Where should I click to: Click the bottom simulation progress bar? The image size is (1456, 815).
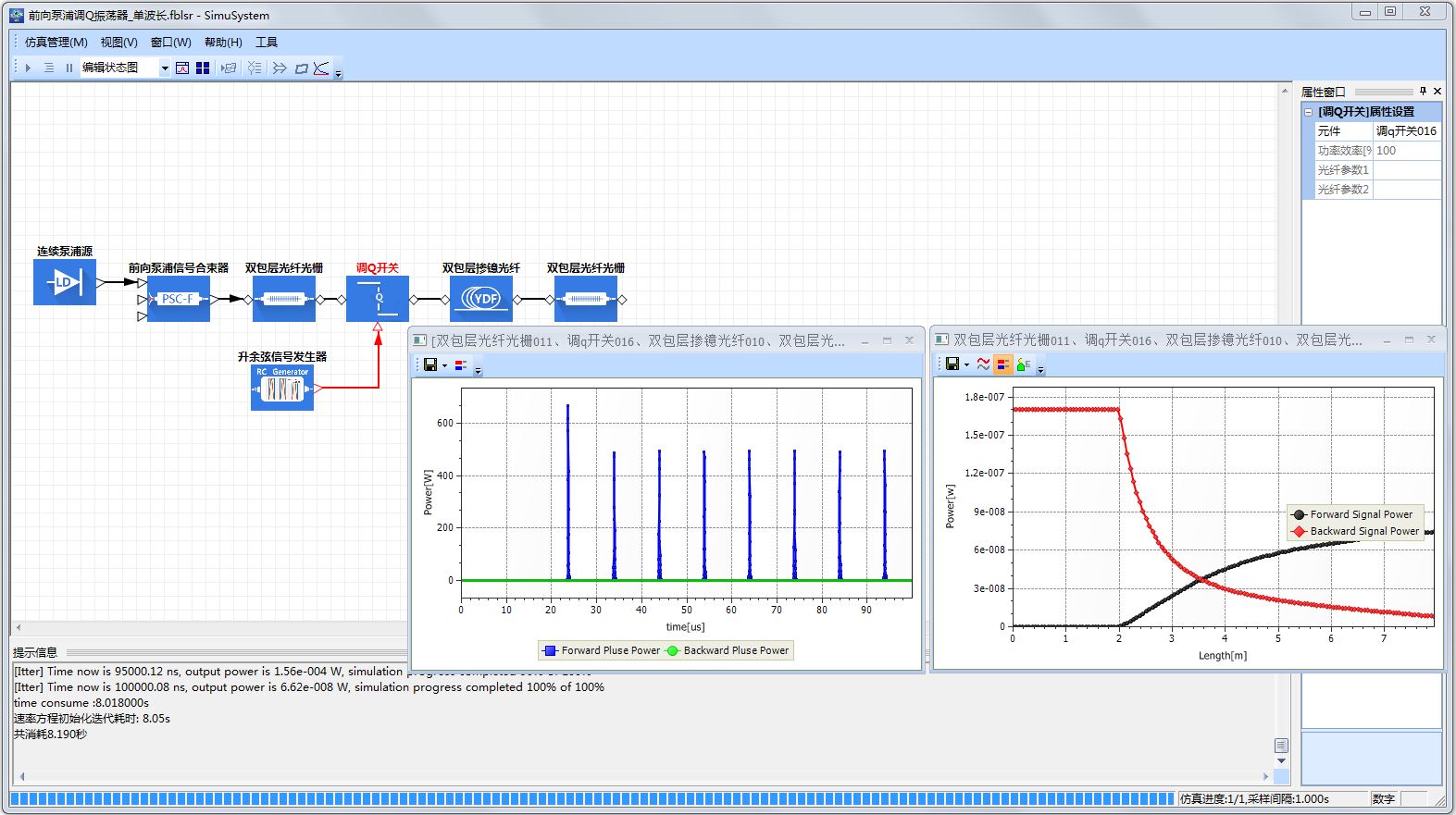[x=592, y=798]
